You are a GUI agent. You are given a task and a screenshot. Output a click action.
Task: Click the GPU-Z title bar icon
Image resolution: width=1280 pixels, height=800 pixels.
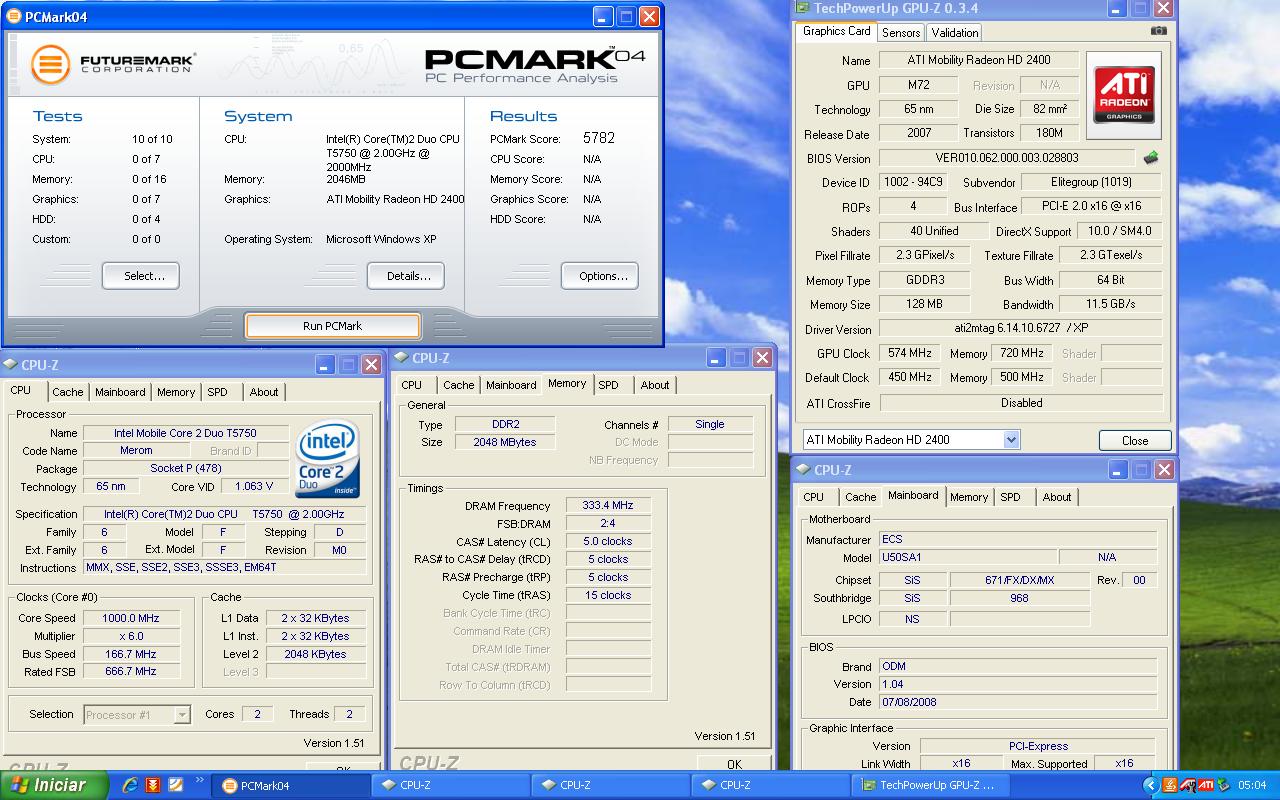pos(802,8)
